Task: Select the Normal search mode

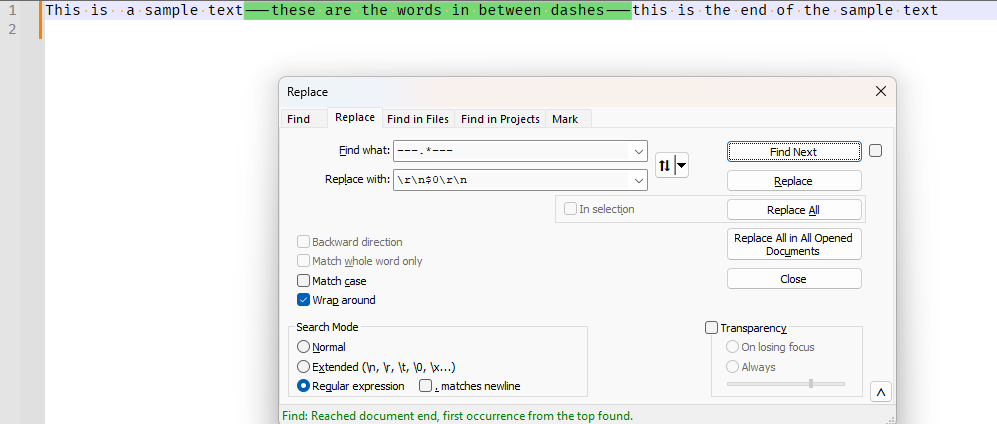Action: pyautogui.click(x=304, y=347)
